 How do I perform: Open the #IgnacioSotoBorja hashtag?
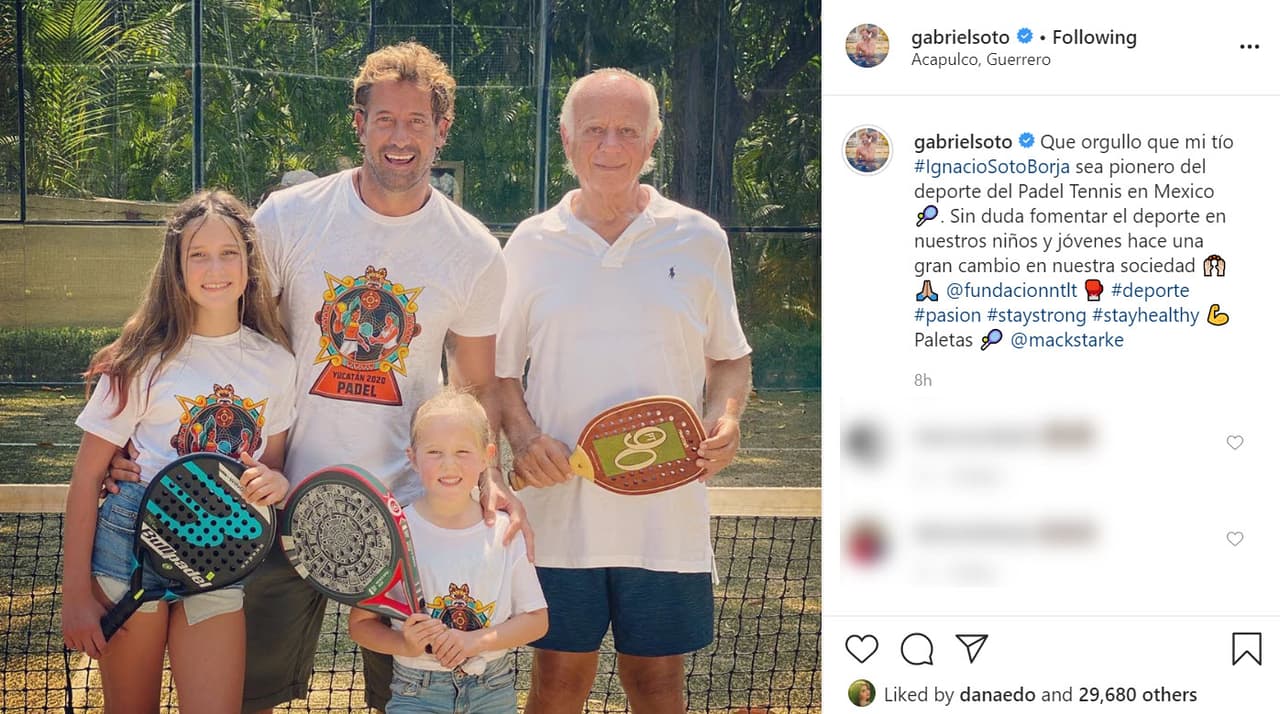pyautogui.click(x=993, y=166)
